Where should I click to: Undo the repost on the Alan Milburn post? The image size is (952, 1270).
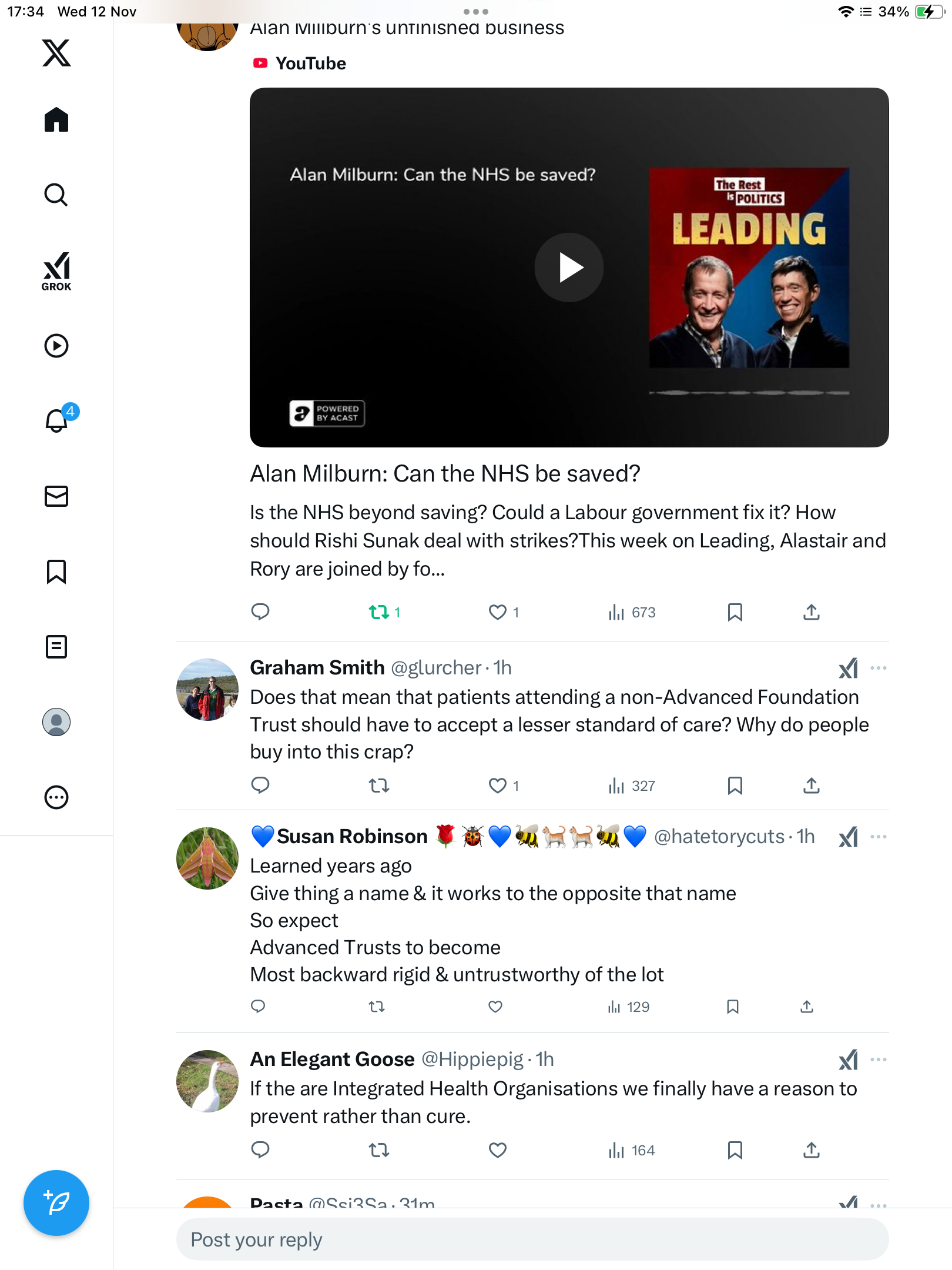click(x=379, y=612)
